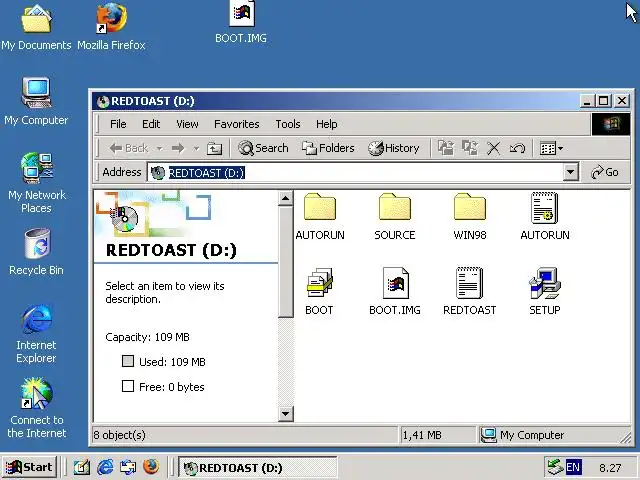Select the AUTORUN setup information file

coord(544,217)
